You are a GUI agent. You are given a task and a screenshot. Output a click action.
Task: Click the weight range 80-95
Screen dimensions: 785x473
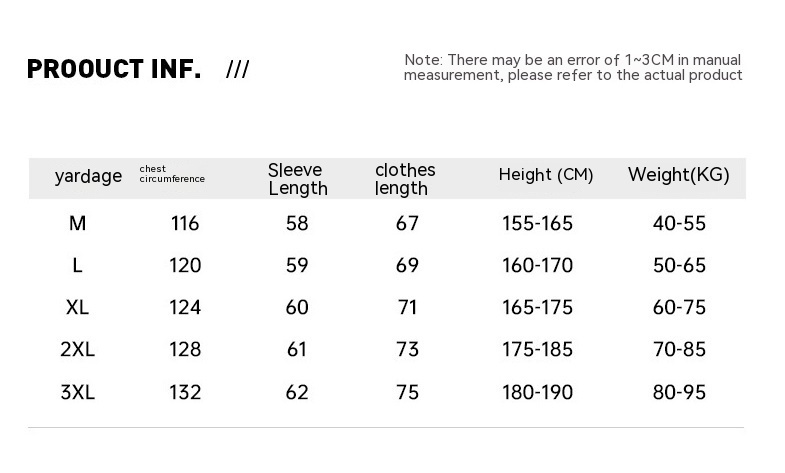[679, 392]
